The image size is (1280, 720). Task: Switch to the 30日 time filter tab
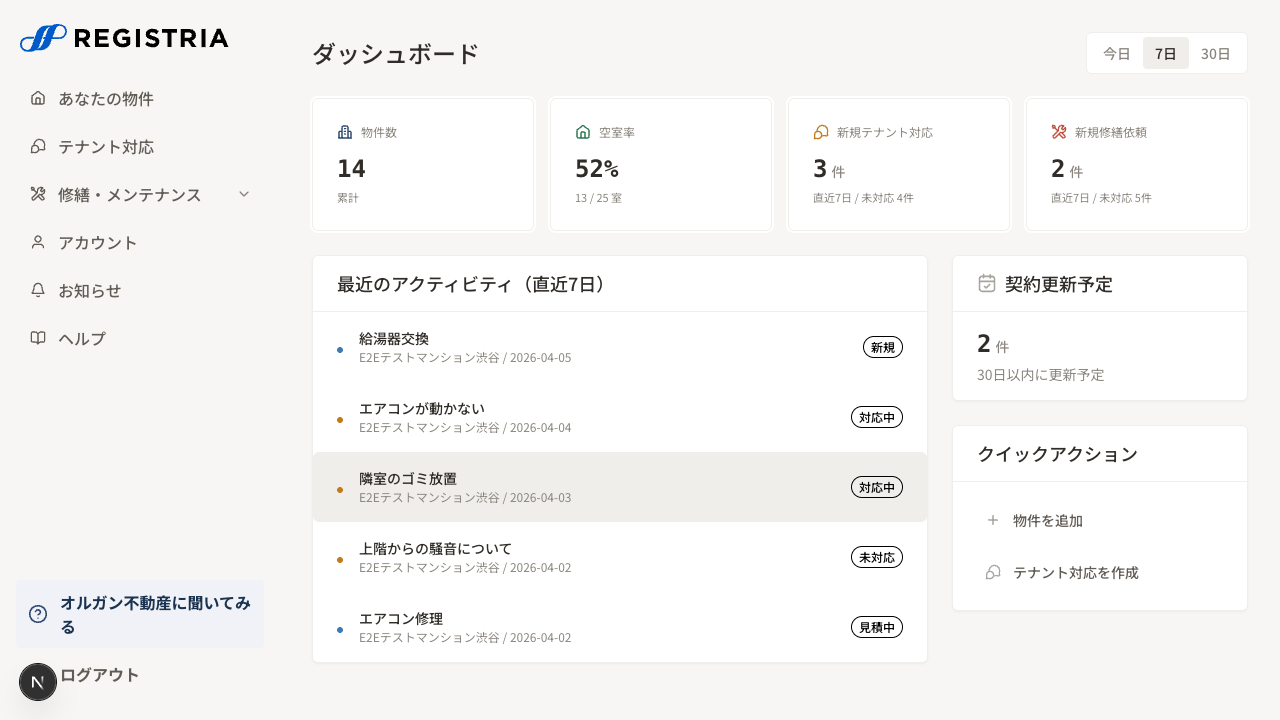(x=1216, y=53)
